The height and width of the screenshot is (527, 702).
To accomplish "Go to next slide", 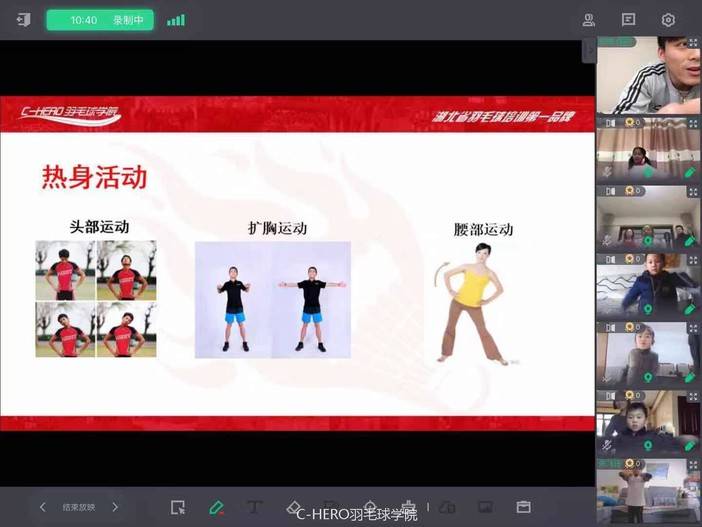I will (115, 507).
